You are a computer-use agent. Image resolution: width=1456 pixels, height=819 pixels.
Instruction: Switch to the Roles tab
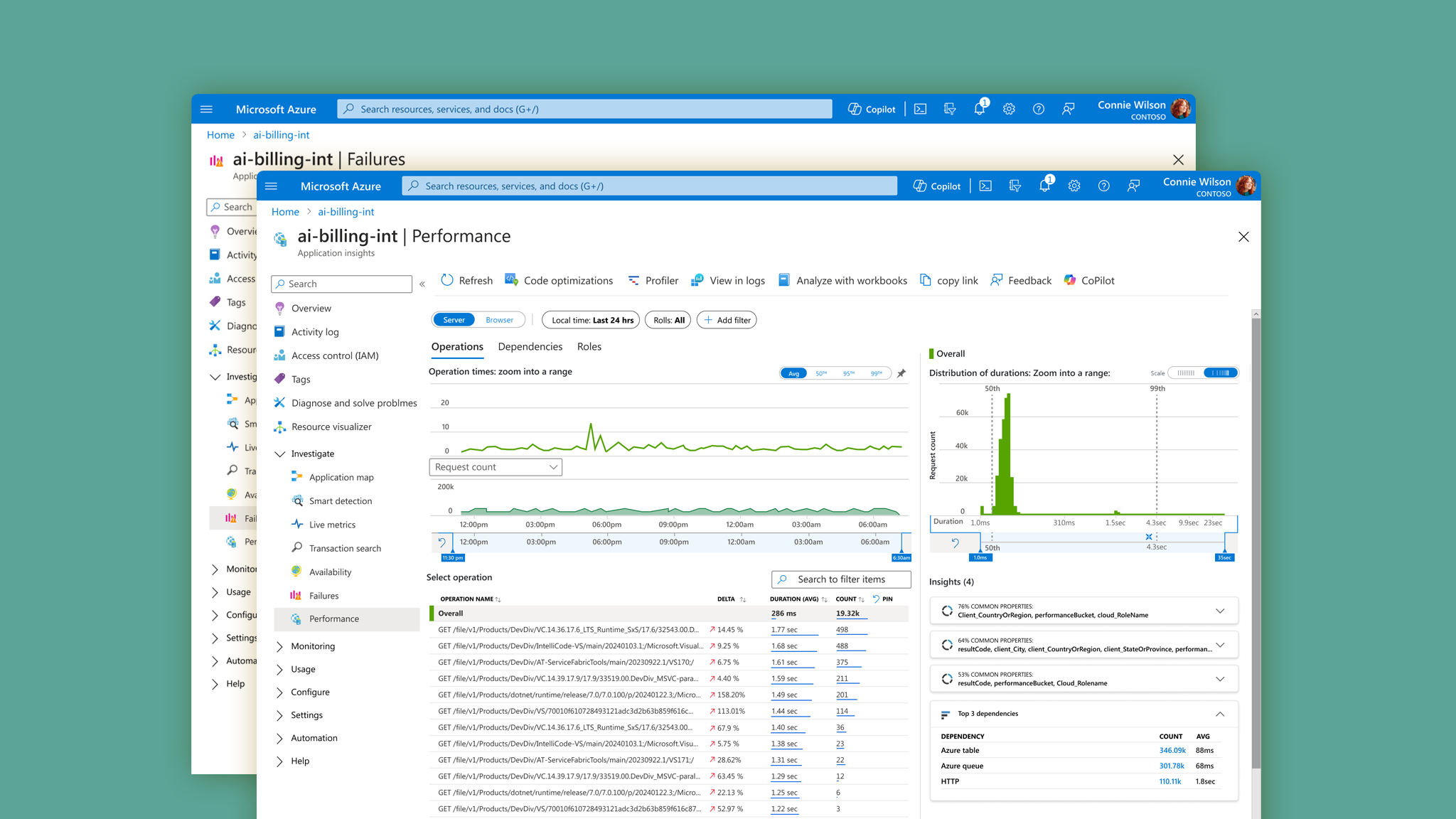pyautogui.click(x=589, y=347)
